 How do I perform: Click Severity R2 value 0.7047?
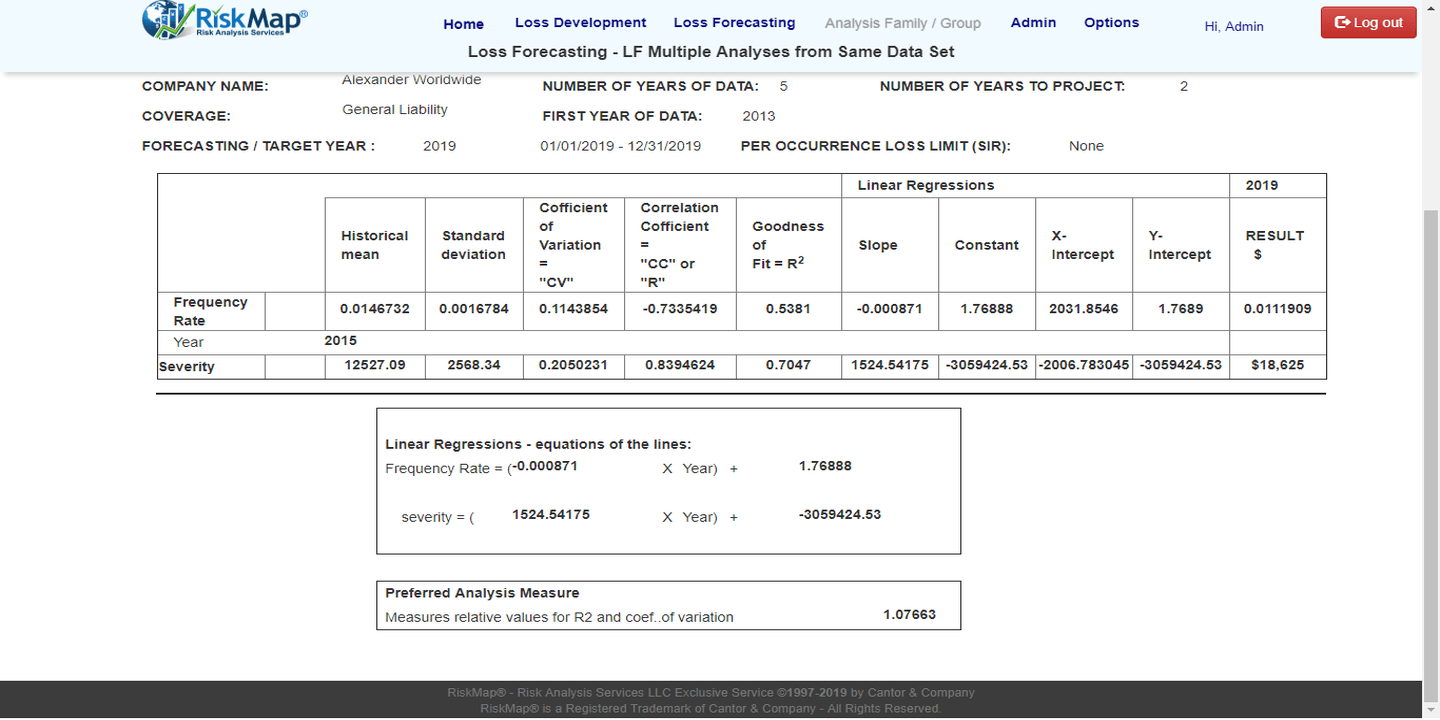tap(788, 365)
